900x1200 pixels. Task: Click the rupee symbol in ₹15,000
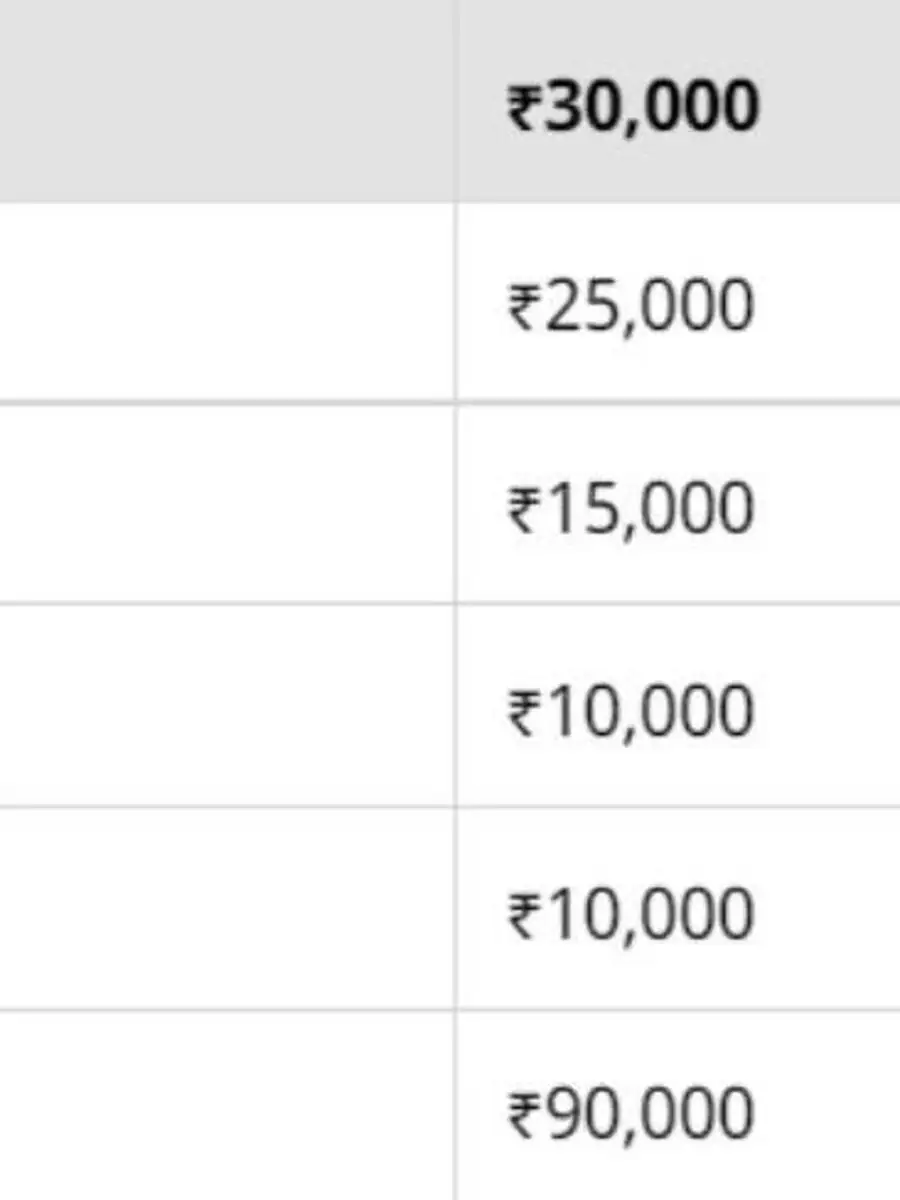[x=524, y=509]
